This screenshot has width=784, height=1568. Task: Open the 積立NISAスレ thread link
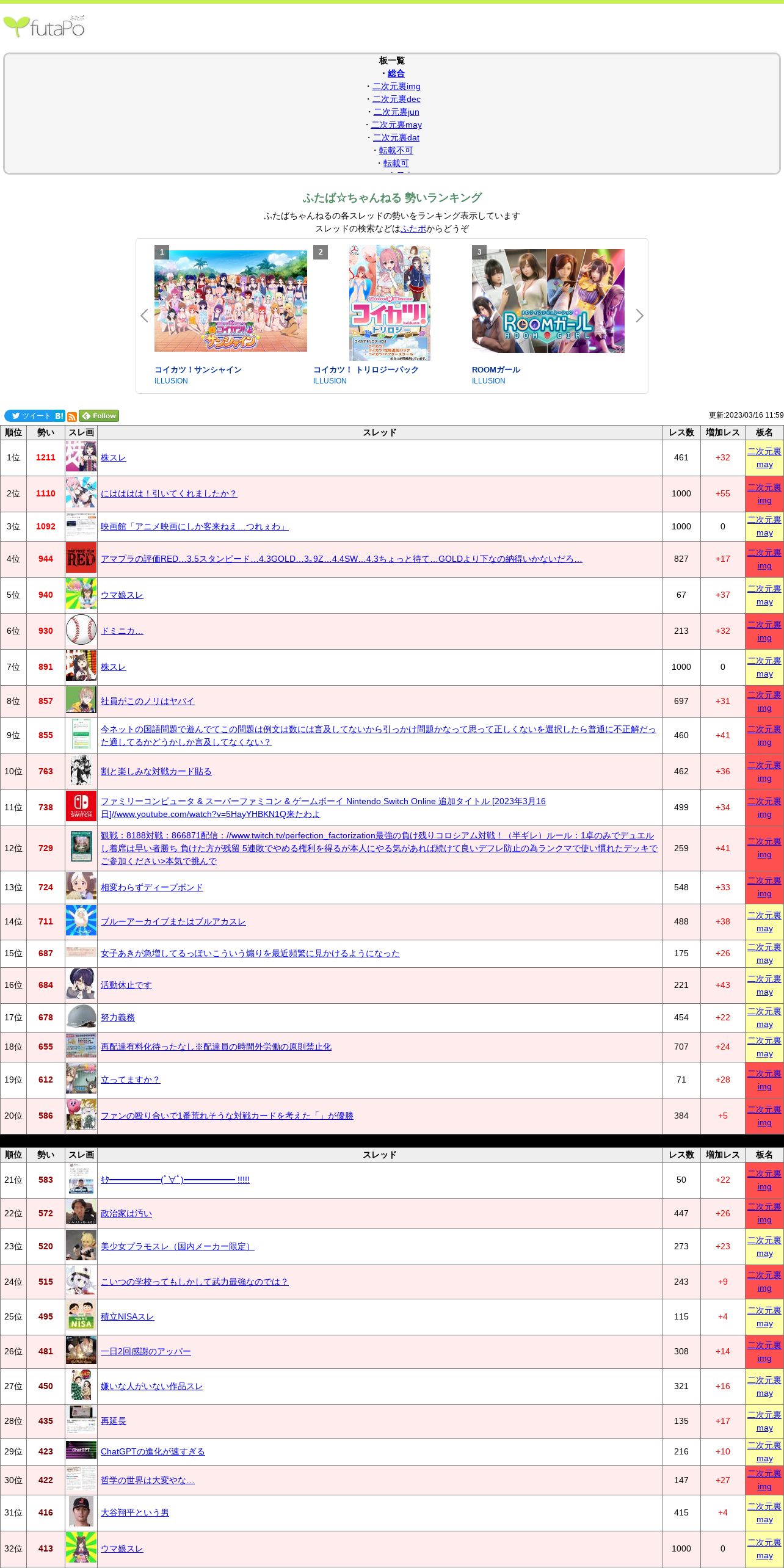[x=127, y=1316]
